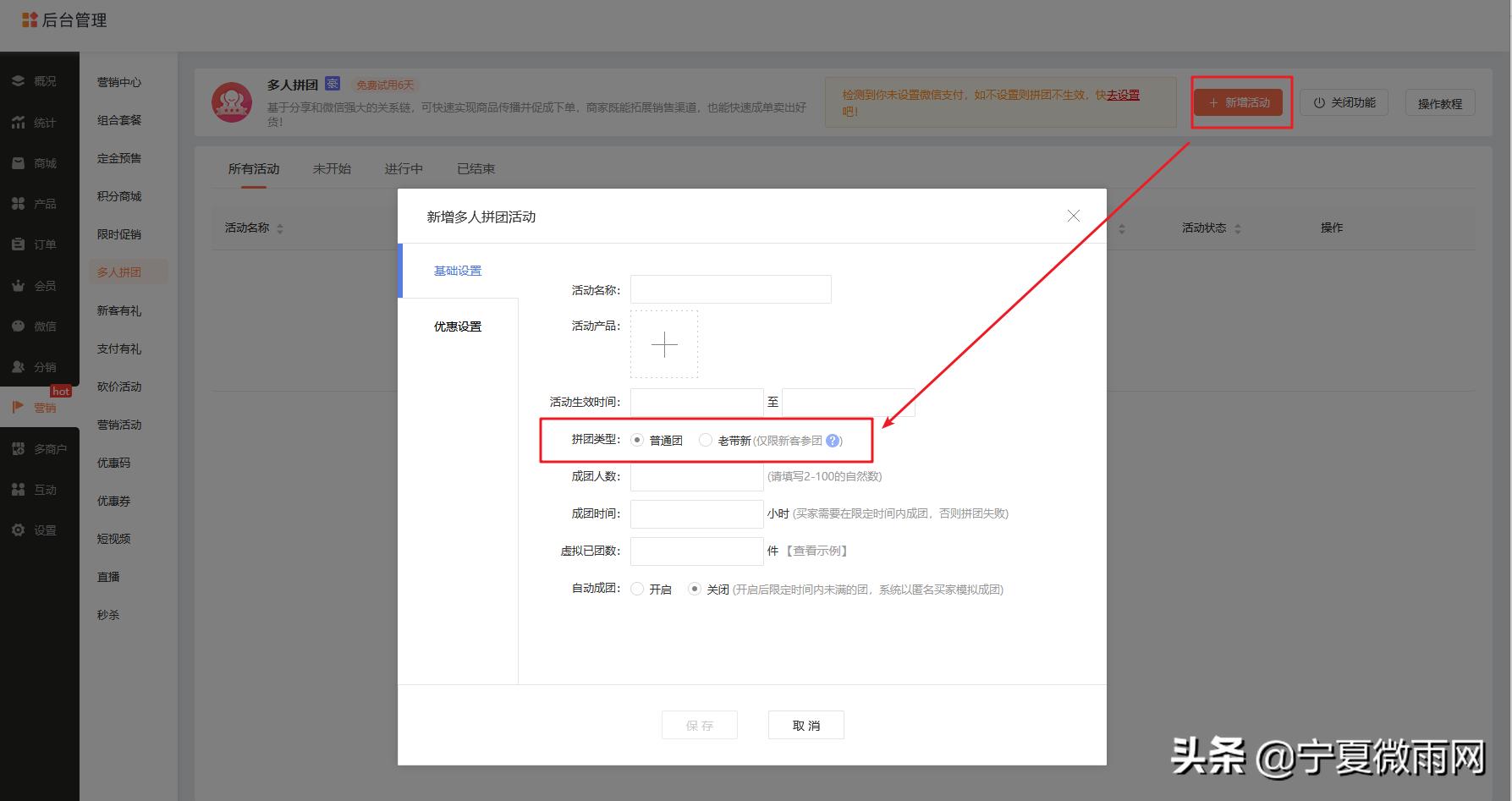Switch to the 已结束 tab
The width and height of the screenshot is (1512, 801).
coord(476,168)
